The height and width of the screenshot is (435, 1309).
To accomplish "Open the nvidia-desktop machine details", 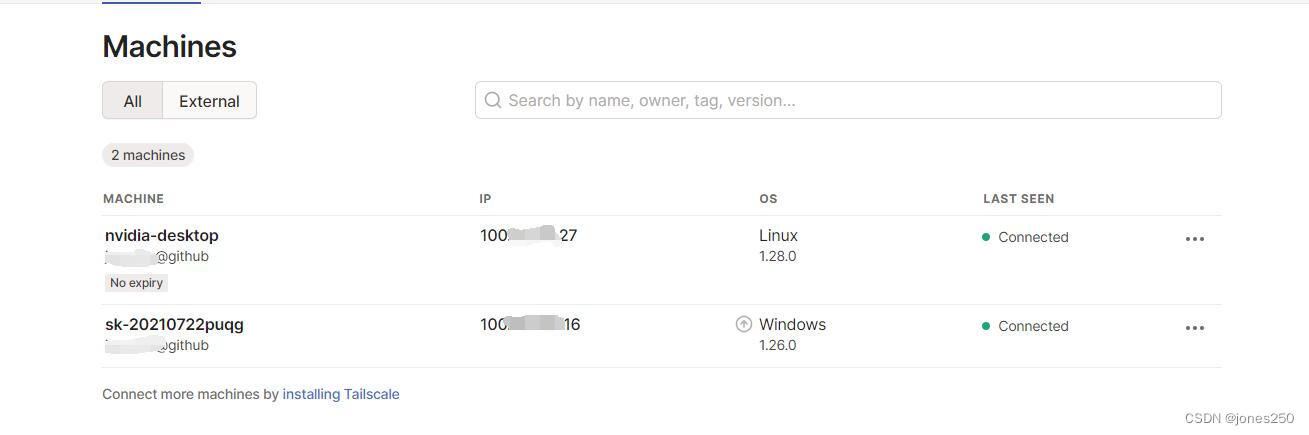I will click(162, 236).
